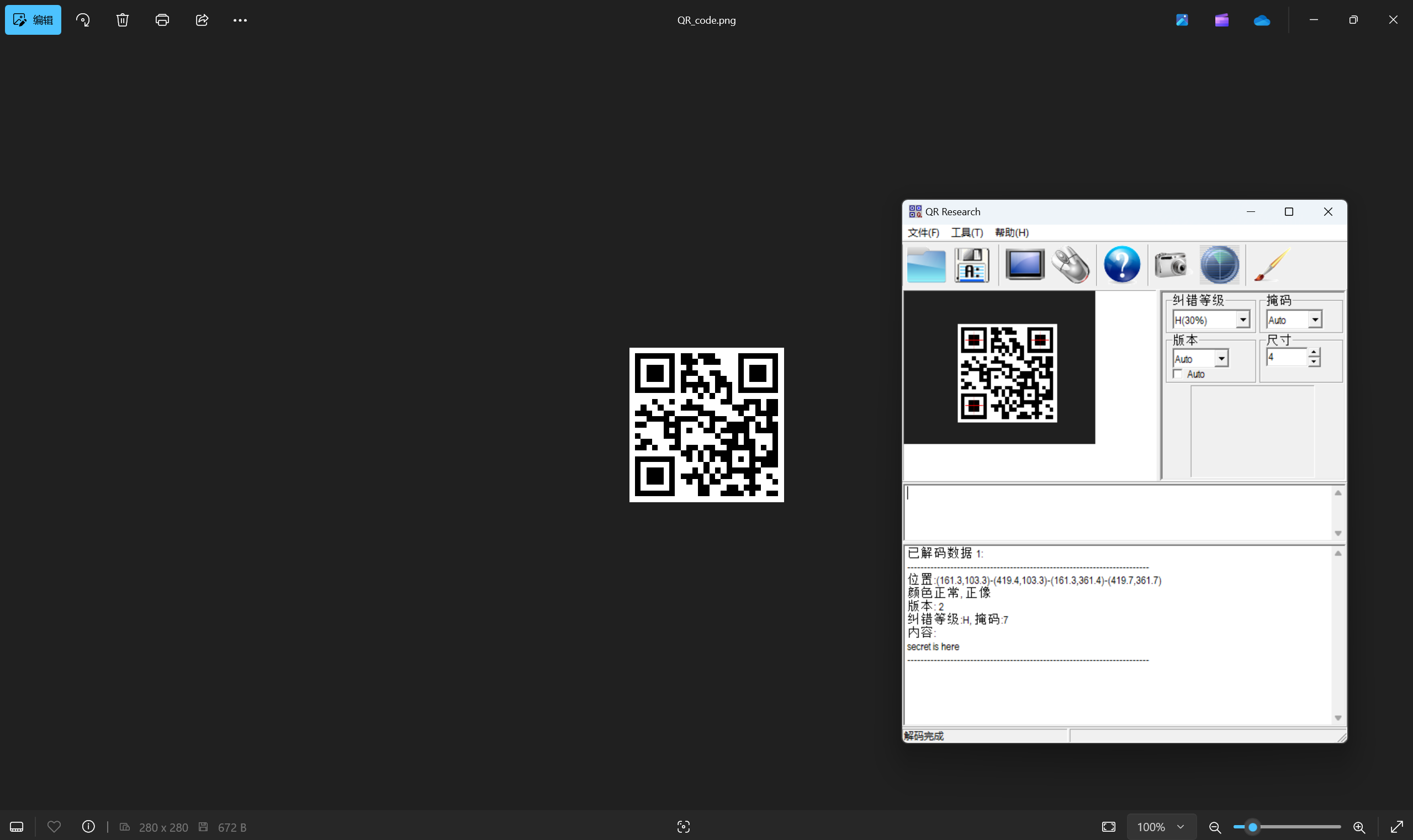Rotate the image in Photos toolbar
Image resolution: width=1413 pixels, height=840 pixels.
pyautogui.click(x=83, y=20)
